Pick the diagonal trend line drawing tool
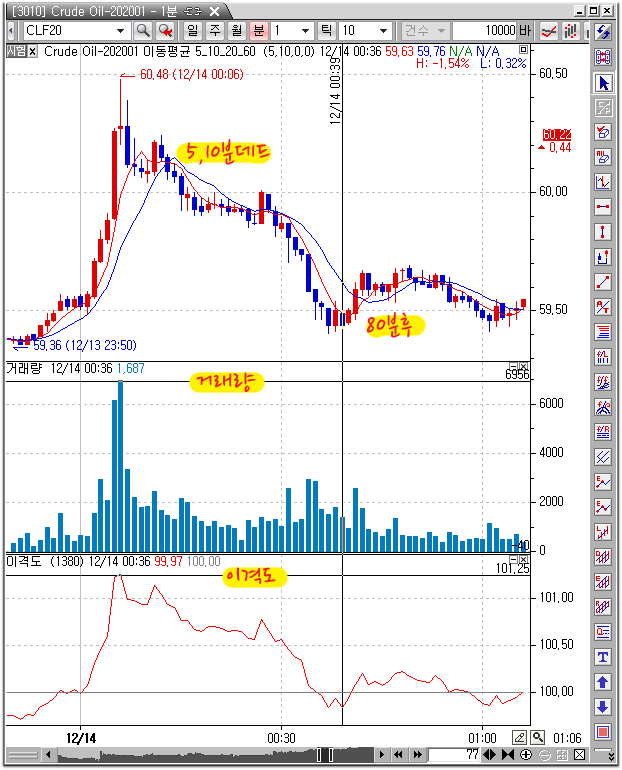 click(603, 282)
